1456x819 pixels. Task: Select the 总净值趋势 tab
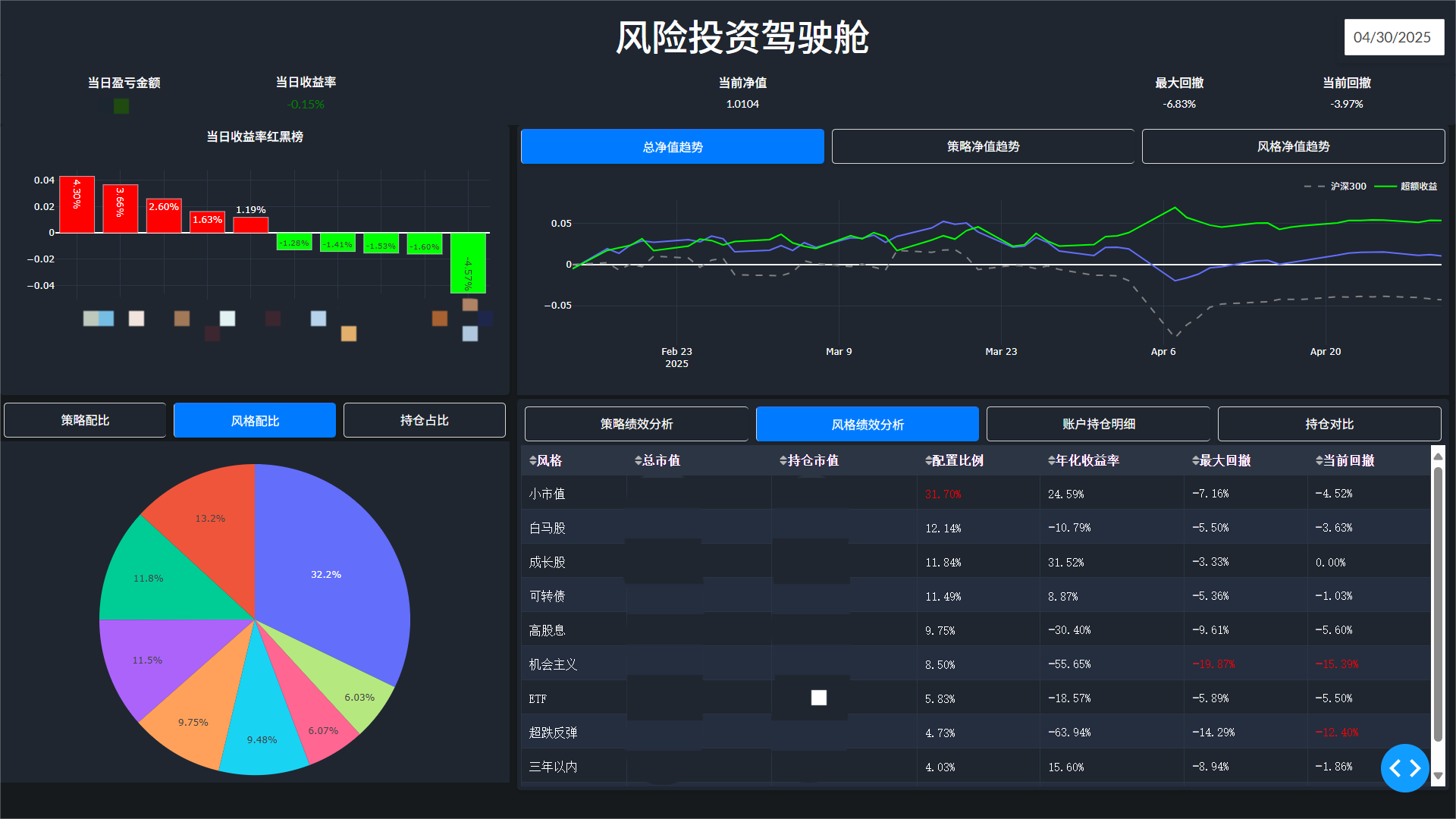click(672, 146)
